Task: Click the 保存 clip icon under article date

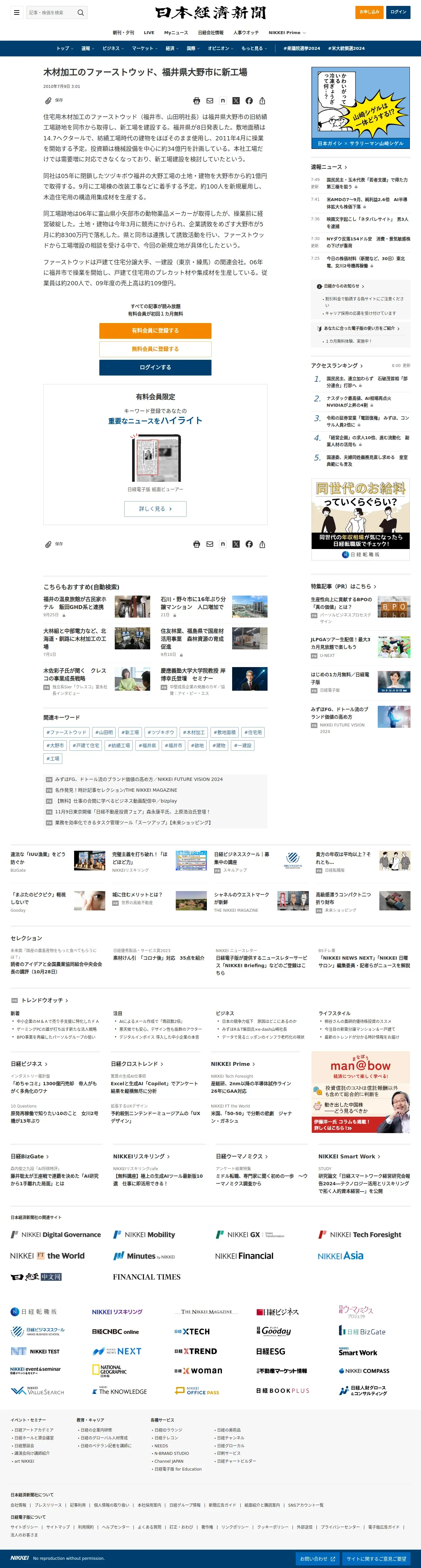Action: tap(48, 101)
